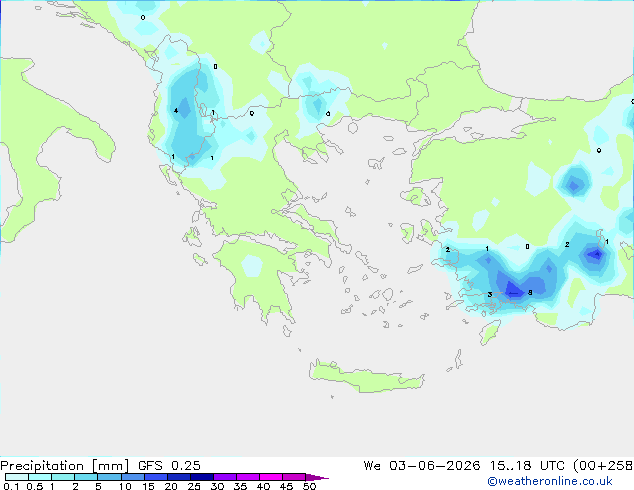Click the '4' precipitation value over Albania

point(176,110)
